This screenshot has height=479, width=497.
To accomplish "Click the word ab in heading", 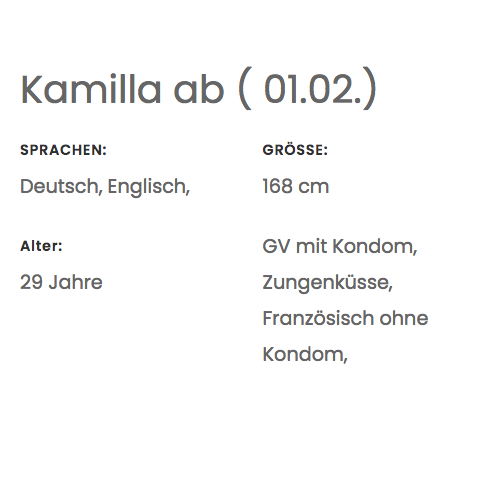I will pyautogui.click(x=199, y=89).
